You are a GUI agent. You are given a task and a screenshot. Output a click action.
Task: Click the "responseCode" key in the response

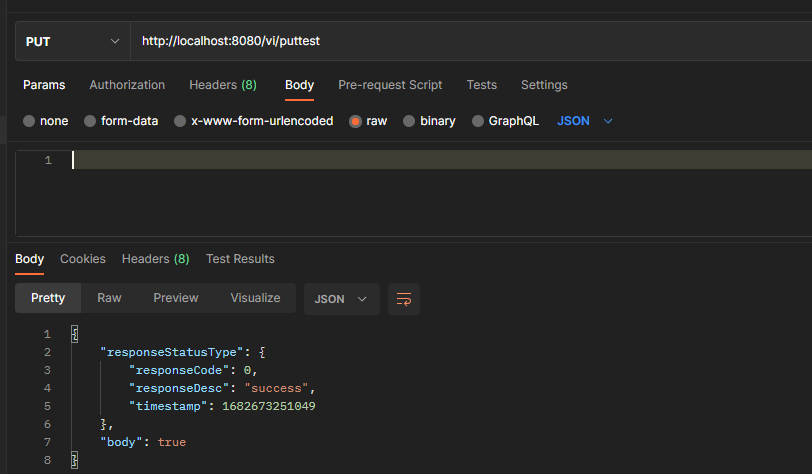pos(179,370)
